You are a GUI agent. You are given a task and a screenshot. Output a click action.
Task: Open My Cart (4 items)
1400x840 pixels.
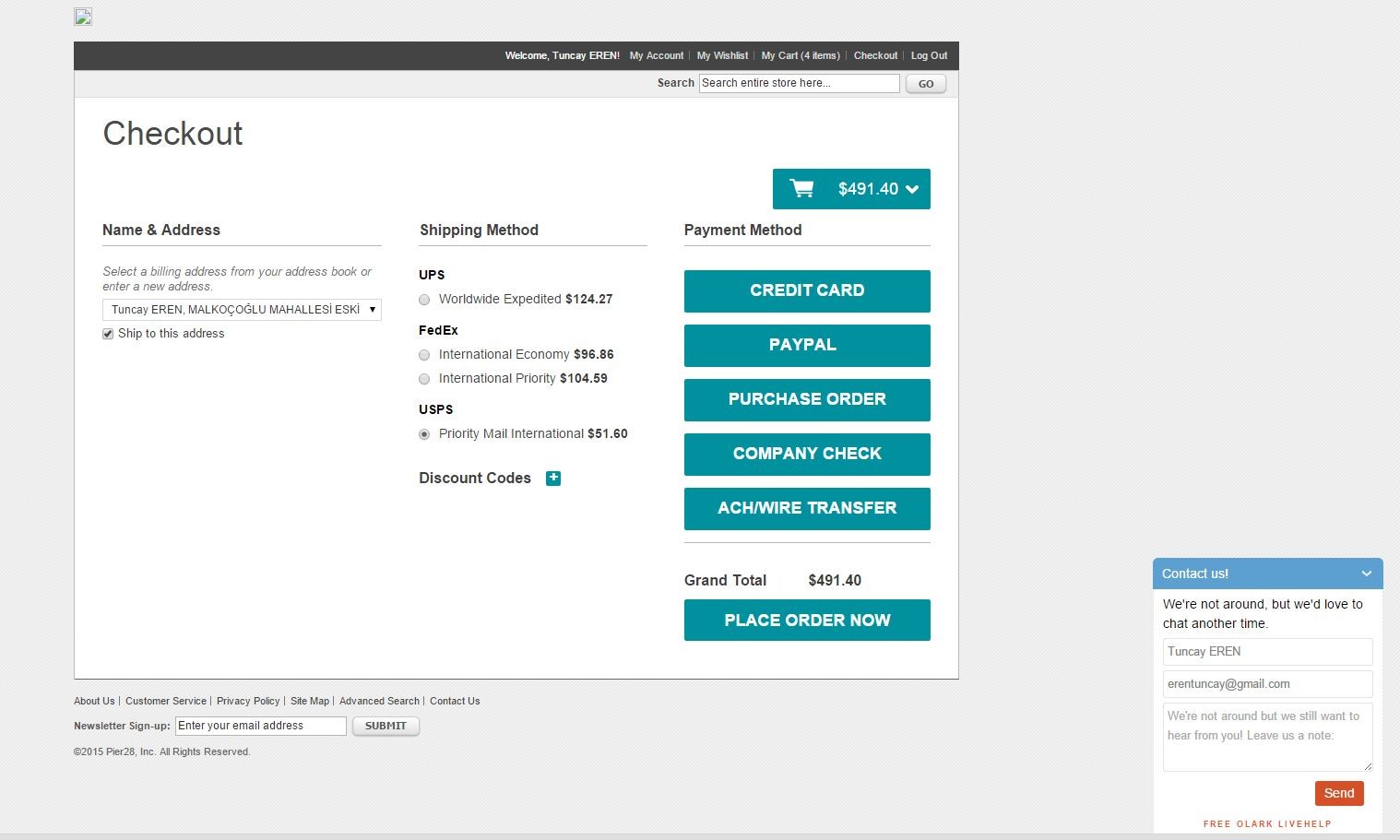coord(801,55)
